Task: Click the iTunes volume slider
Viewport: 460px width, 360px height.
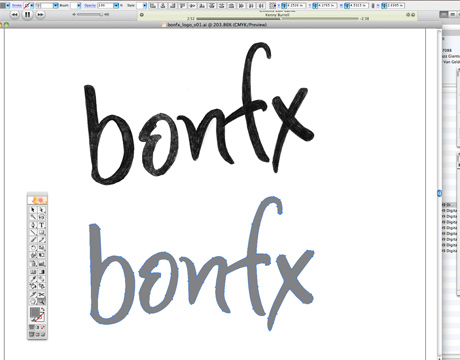Action: point(89,14)
